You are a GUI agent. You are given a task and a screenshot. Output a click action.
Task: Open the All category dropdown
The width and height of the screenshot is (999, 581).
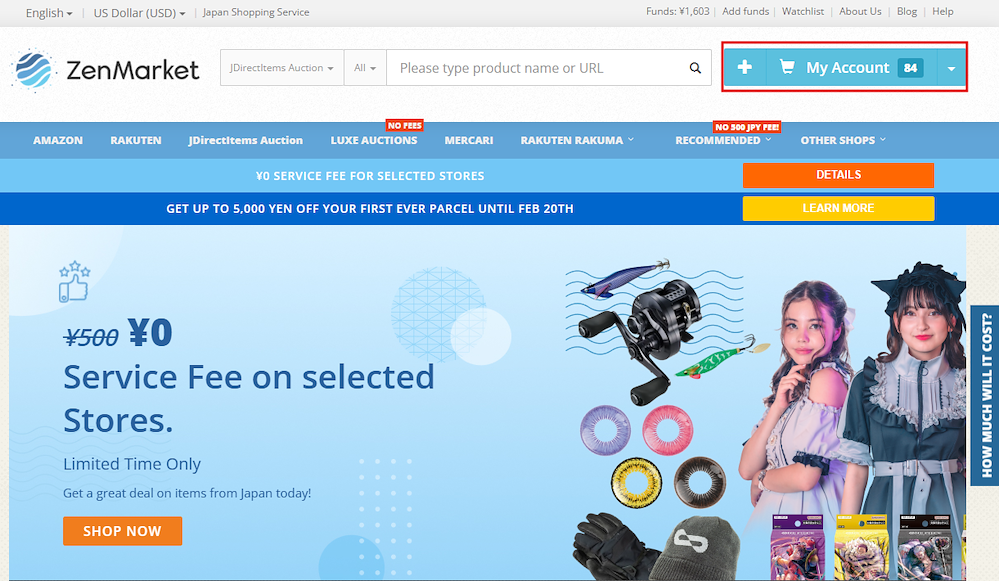365,68
